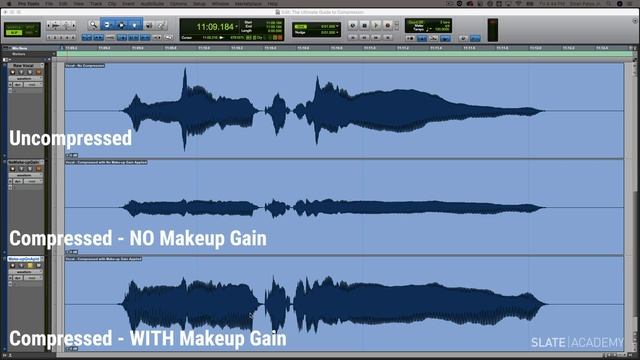
Task: Open main counter format dropdown arrow
Action: coord(237,27)
